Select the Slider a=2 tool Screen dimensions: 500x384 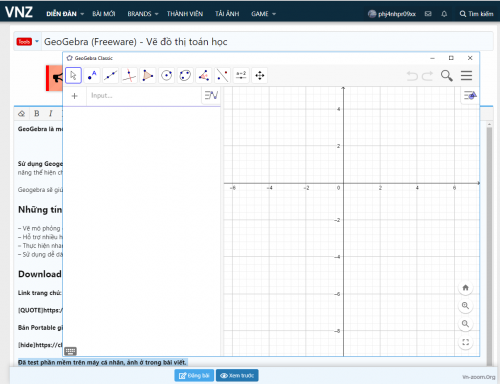coord(241,75)
